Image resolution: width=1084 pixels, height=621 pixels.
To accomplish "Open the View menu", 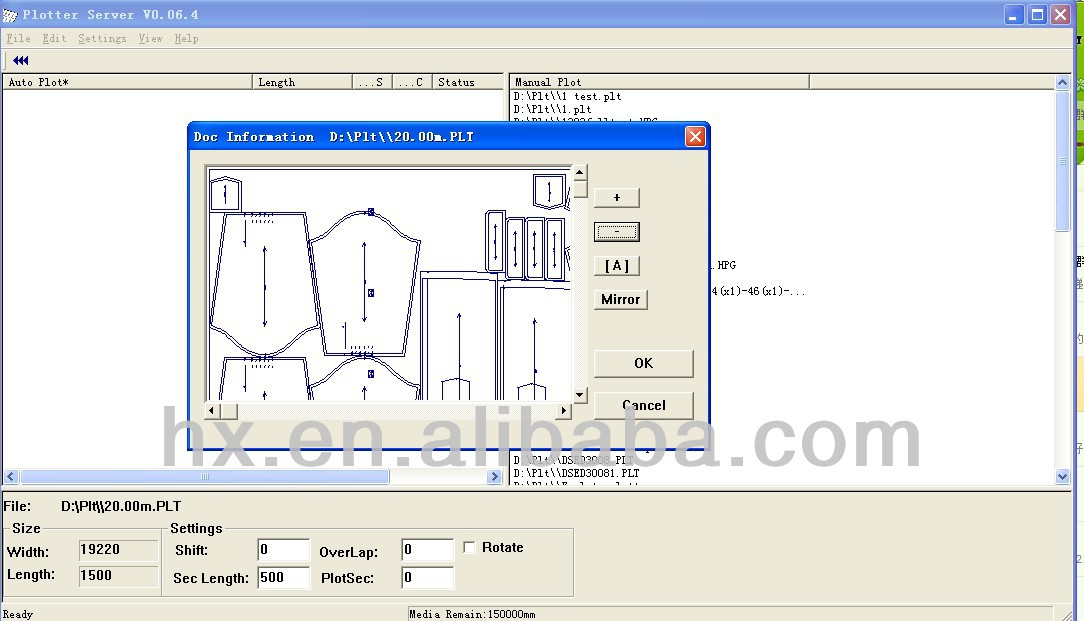I will 150,39.
